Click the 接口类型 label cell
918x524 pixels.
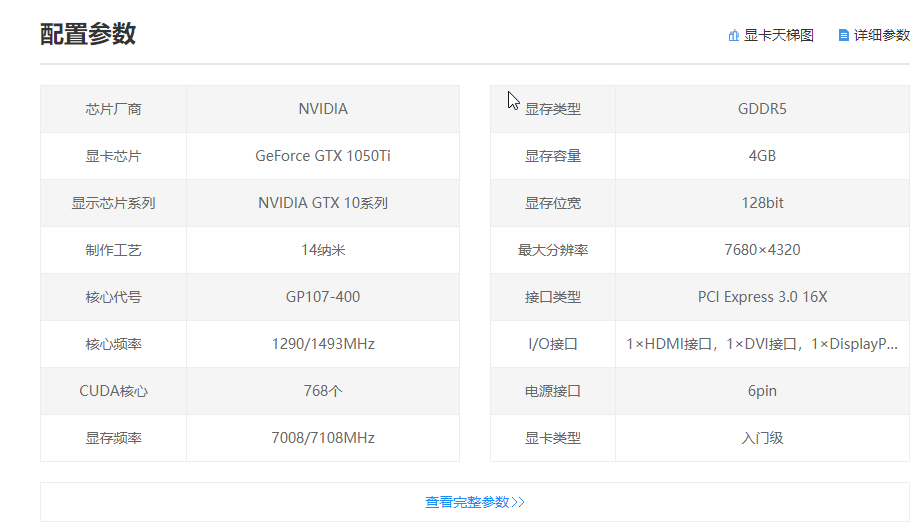tap(553, 297)
